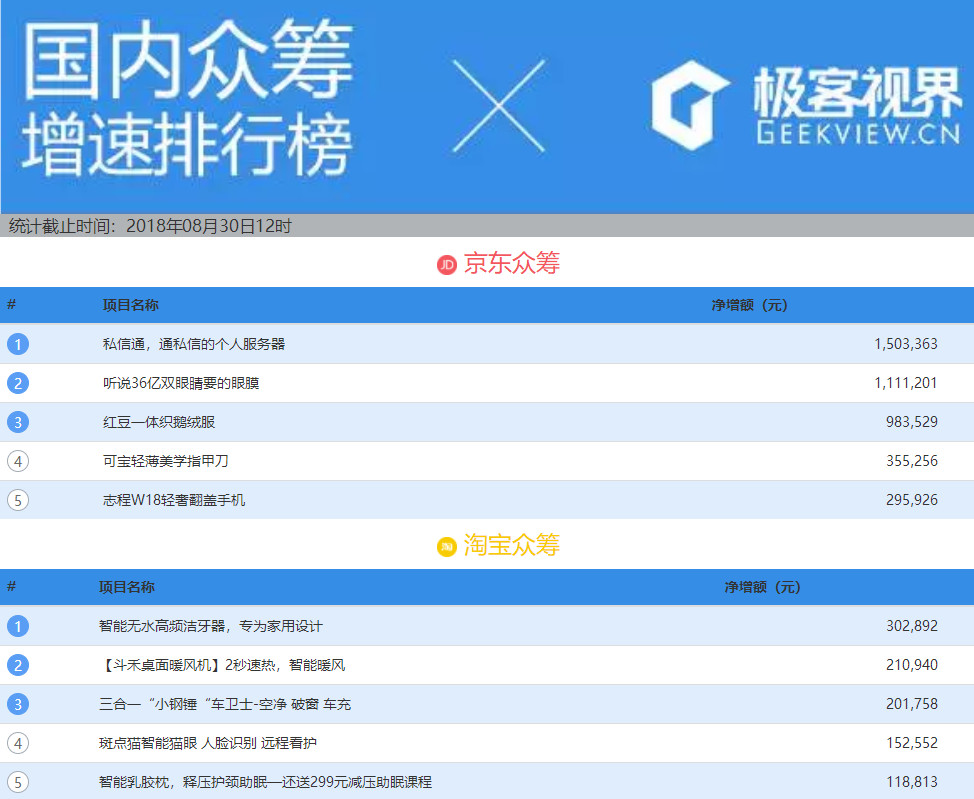This screenshot has width=974, height=799.
Task: Select rank badge 2 in 淘宝众筹 list
Action: [17, 665]
